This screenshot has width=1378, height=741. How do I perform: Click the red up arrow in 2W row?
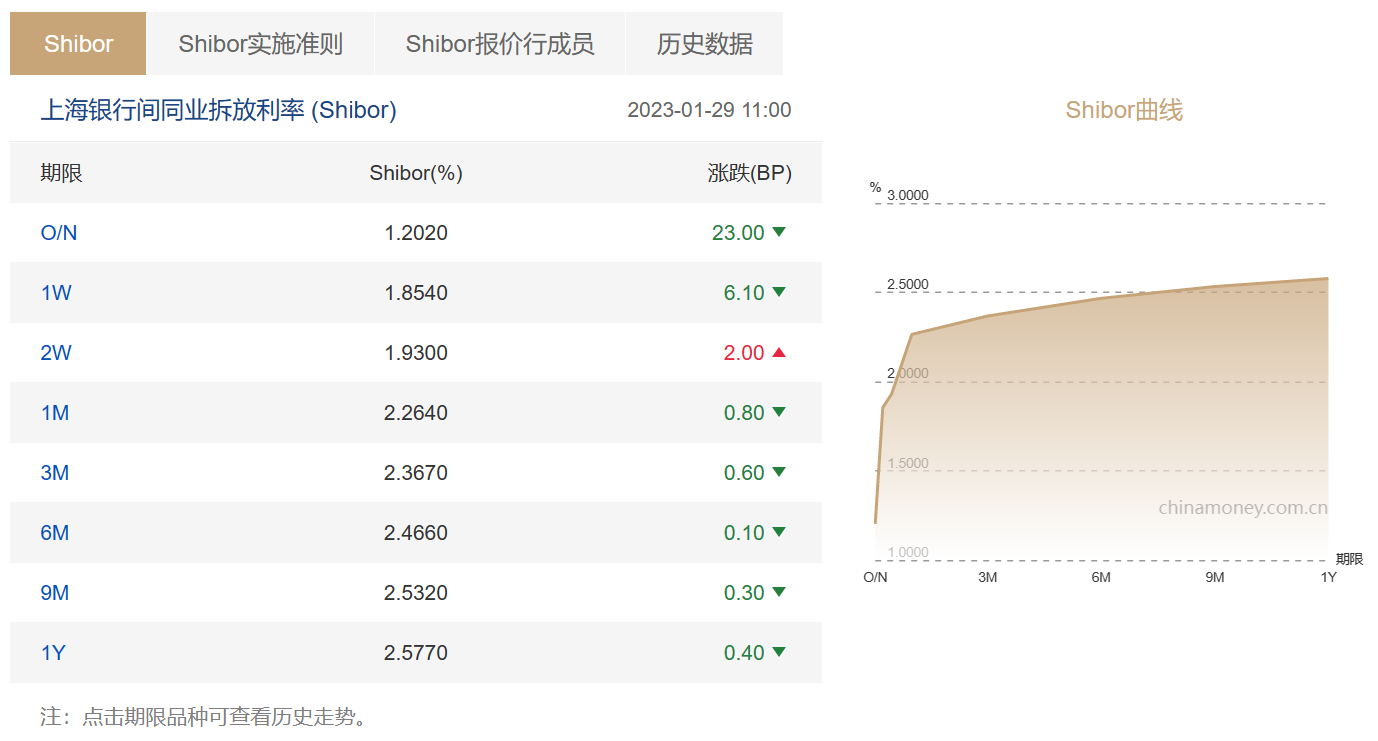(x=779, y=352)
